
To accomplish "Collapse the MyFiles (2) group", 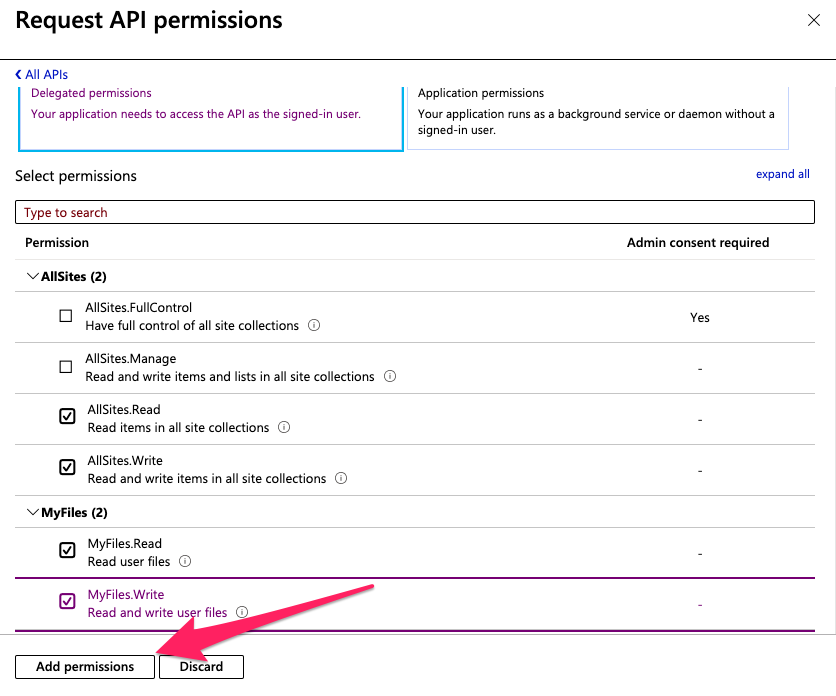I will coord(33,513).
